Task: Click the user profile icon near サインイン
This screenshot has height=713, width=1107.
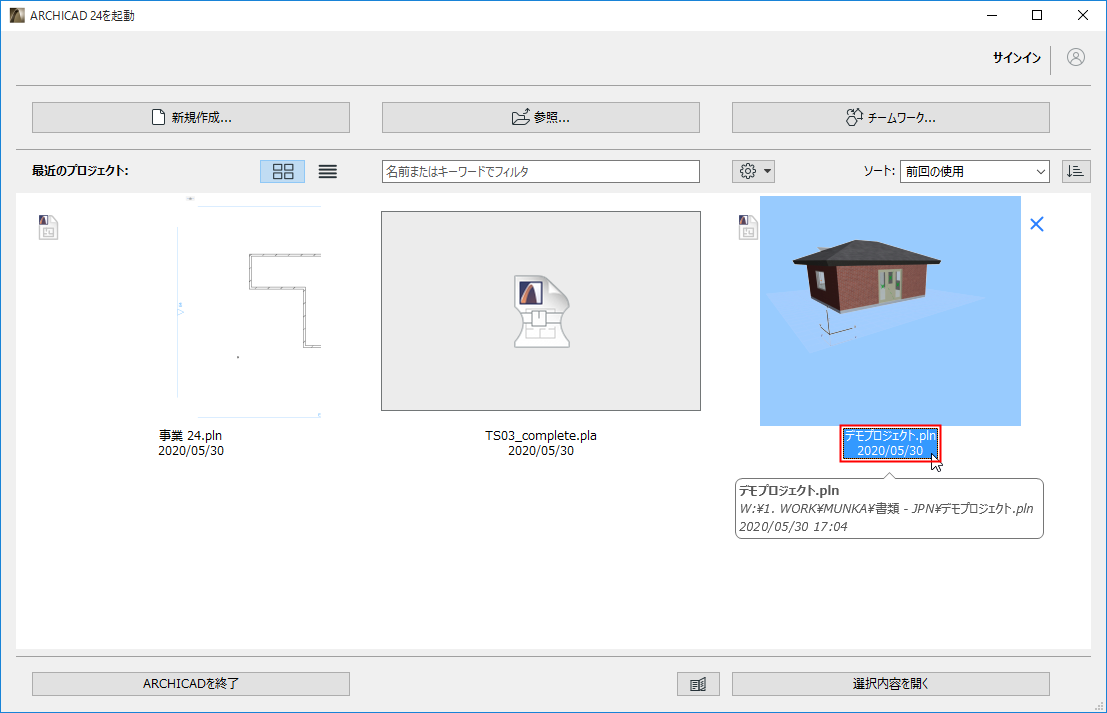Action: [1075, 57]
